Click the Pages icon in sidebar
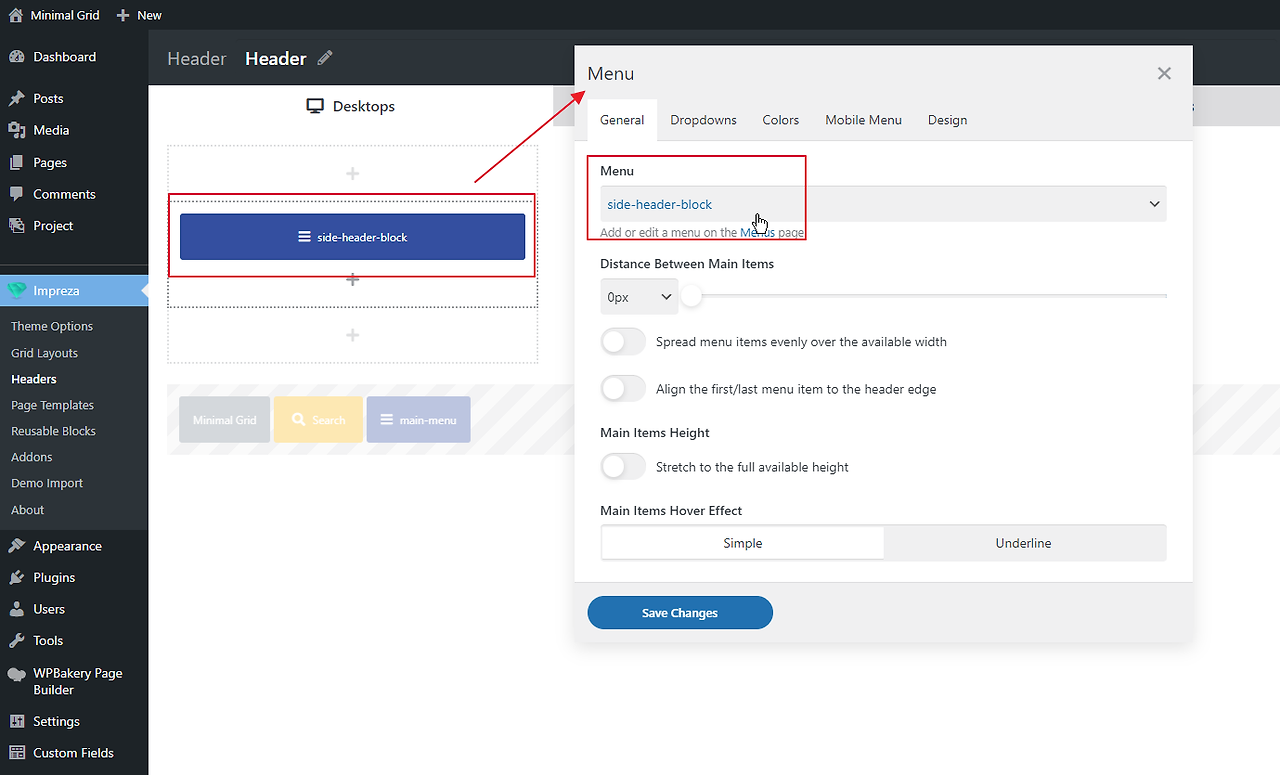 click(x=16, y=162)
